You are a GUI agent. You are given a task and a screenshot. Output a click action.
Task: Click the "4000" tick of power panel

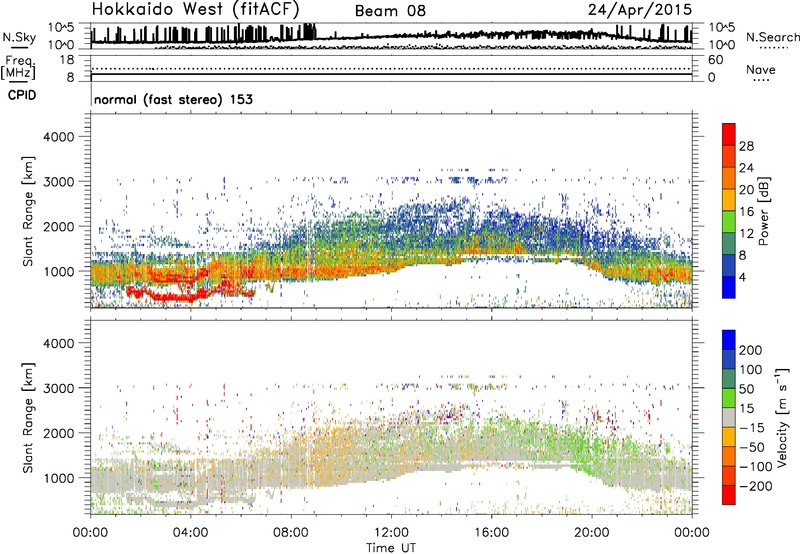pos(58,137)
